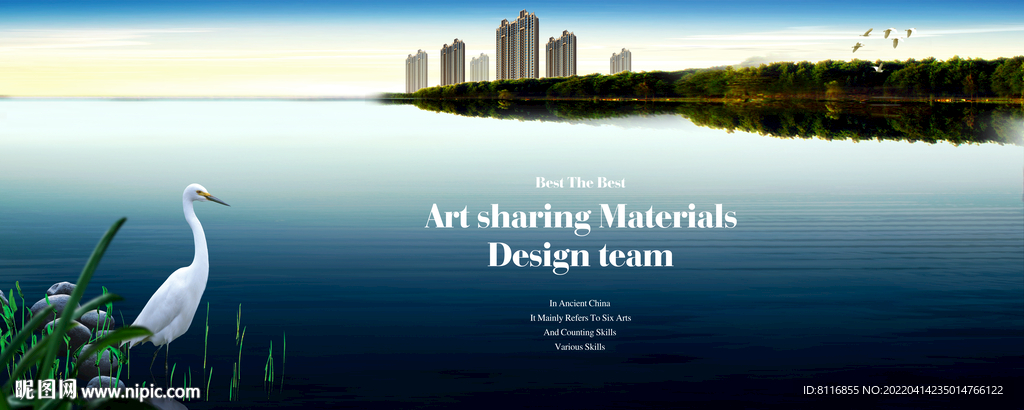
Task: Click the 'Design team' heading text
Action: (580, 256)
